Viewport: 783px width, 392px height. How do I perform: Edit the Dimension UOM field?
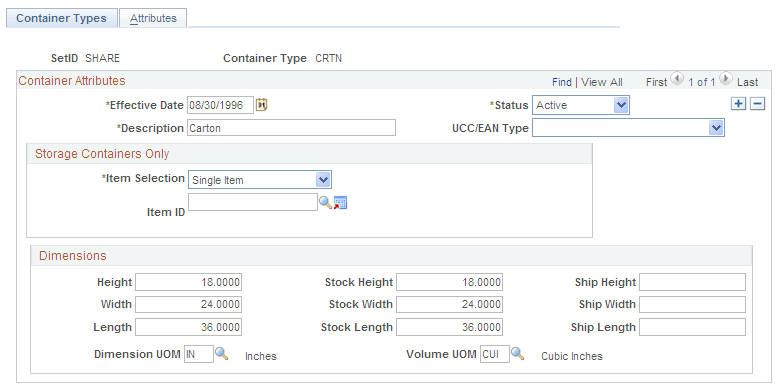[x=199, y=354]
